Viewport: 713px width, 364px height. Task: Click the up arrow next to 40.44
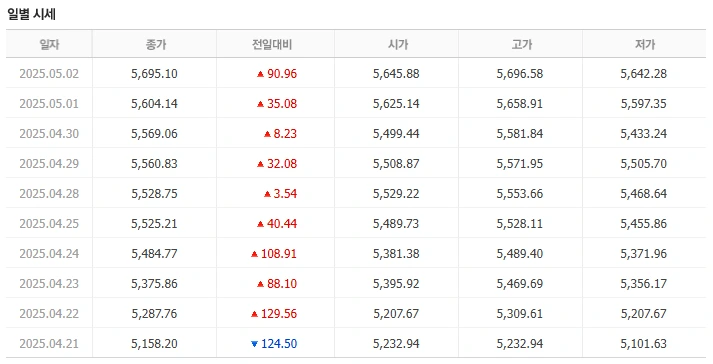coord(261,224)
